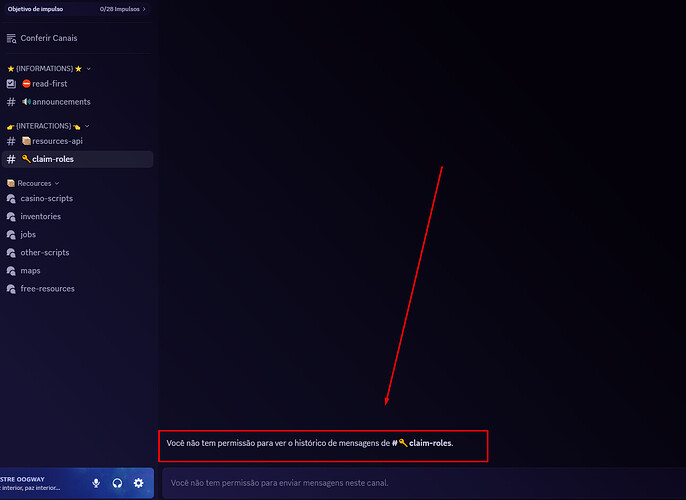Select the claim-roles channel
The height and width of the screenshot is (500, 686).
coord(77,159)
